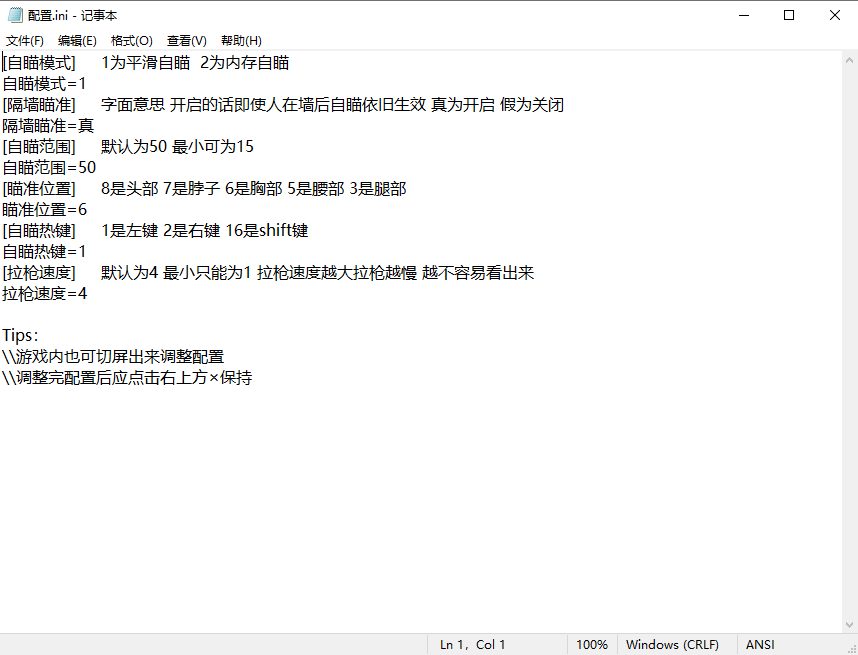Click the ANSI encoding status field
Viewport: 858px width, 655px height.
pyautogui.click(x=760, y=645)
